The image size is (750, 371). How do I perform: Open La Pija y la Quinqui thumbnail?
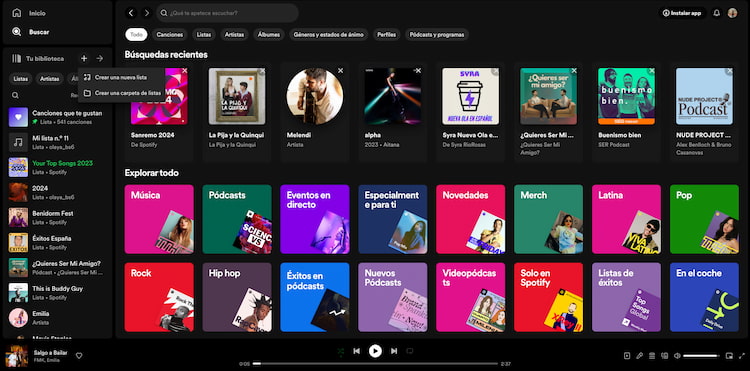click(237, 96)
